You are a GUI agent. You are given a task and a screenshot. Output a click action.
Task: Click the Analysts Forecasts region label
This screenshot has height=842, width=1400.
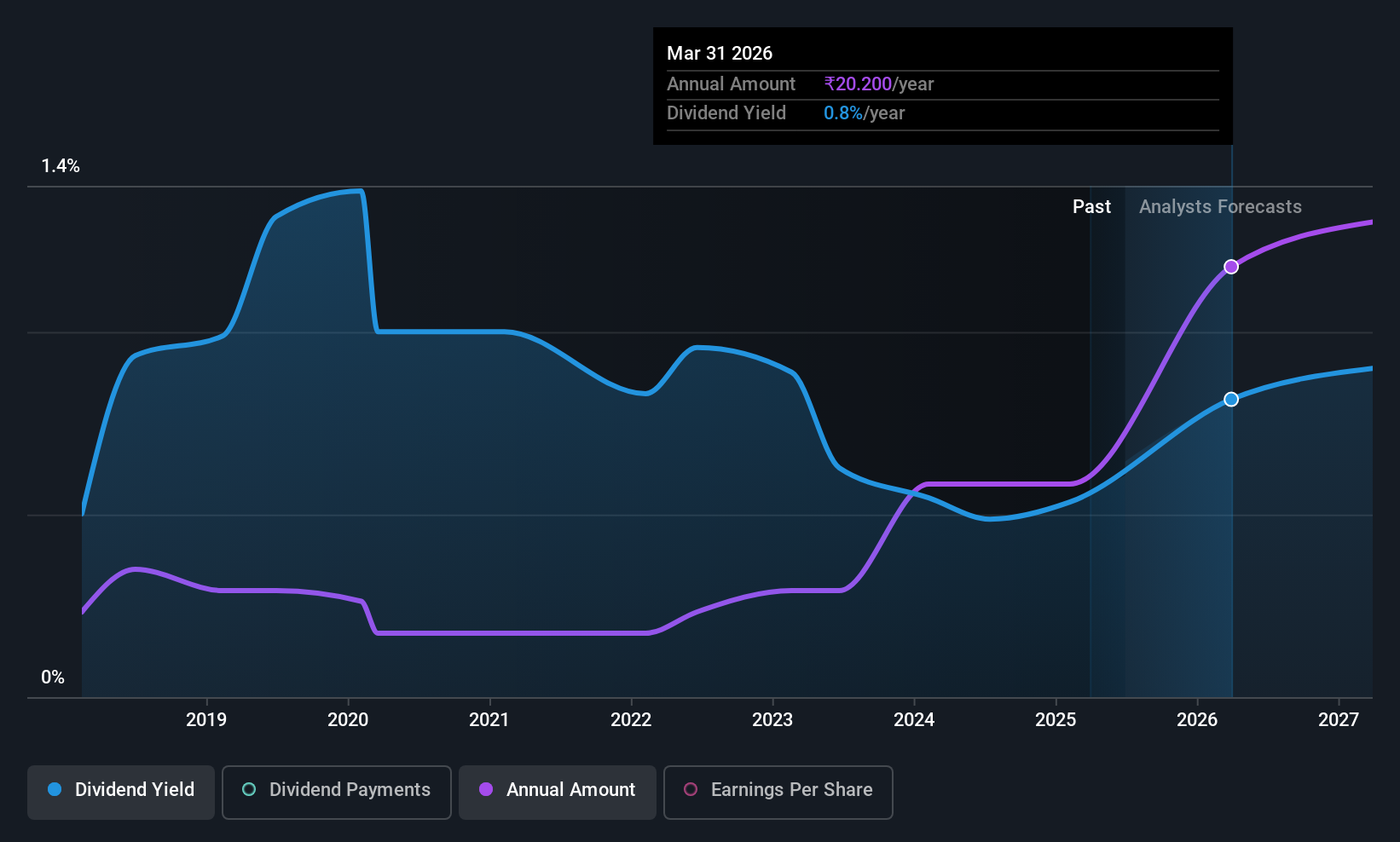click(x=1220, y=206)
